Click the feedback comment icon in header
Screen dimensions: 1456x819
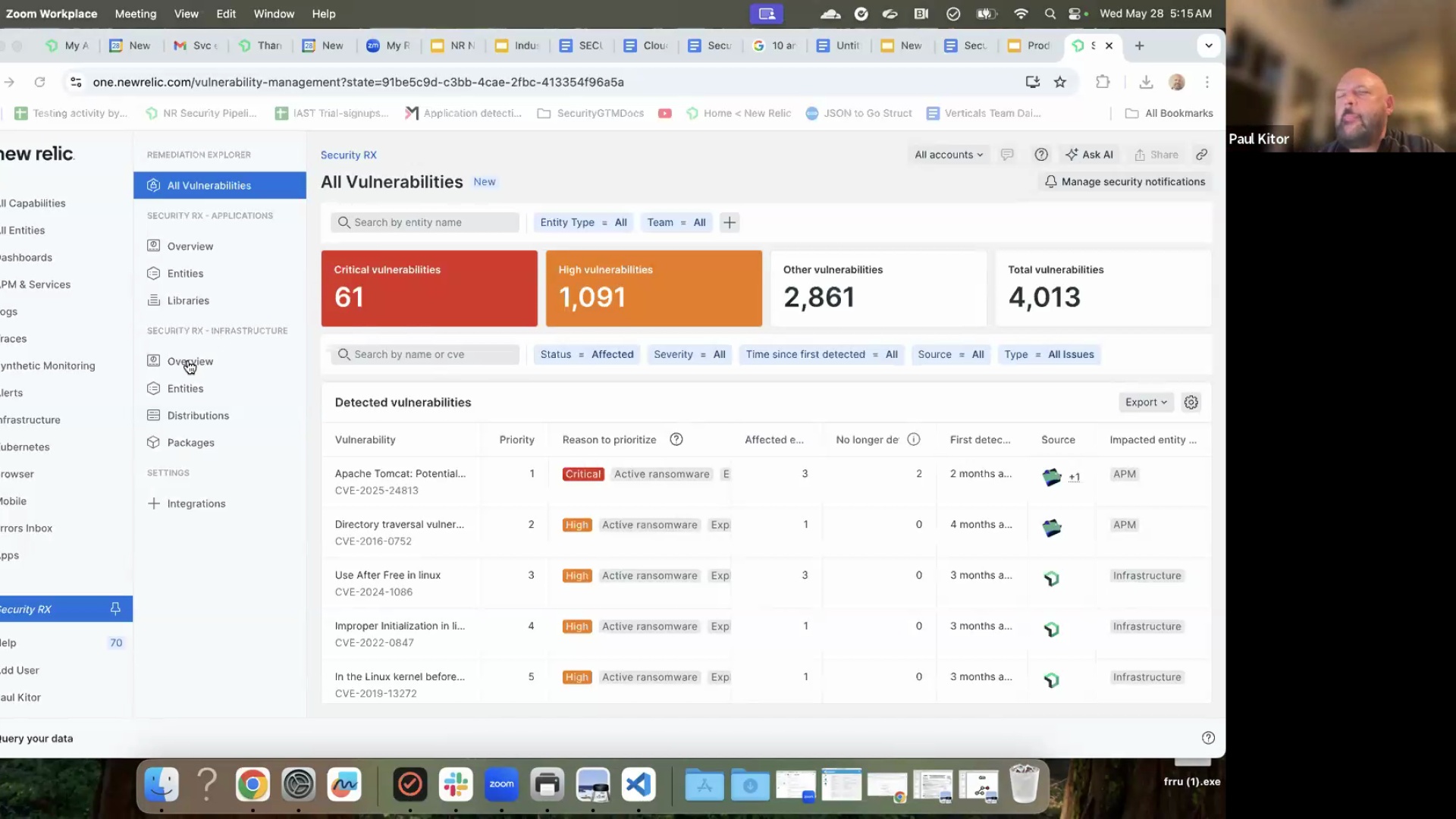(1007, 155)
